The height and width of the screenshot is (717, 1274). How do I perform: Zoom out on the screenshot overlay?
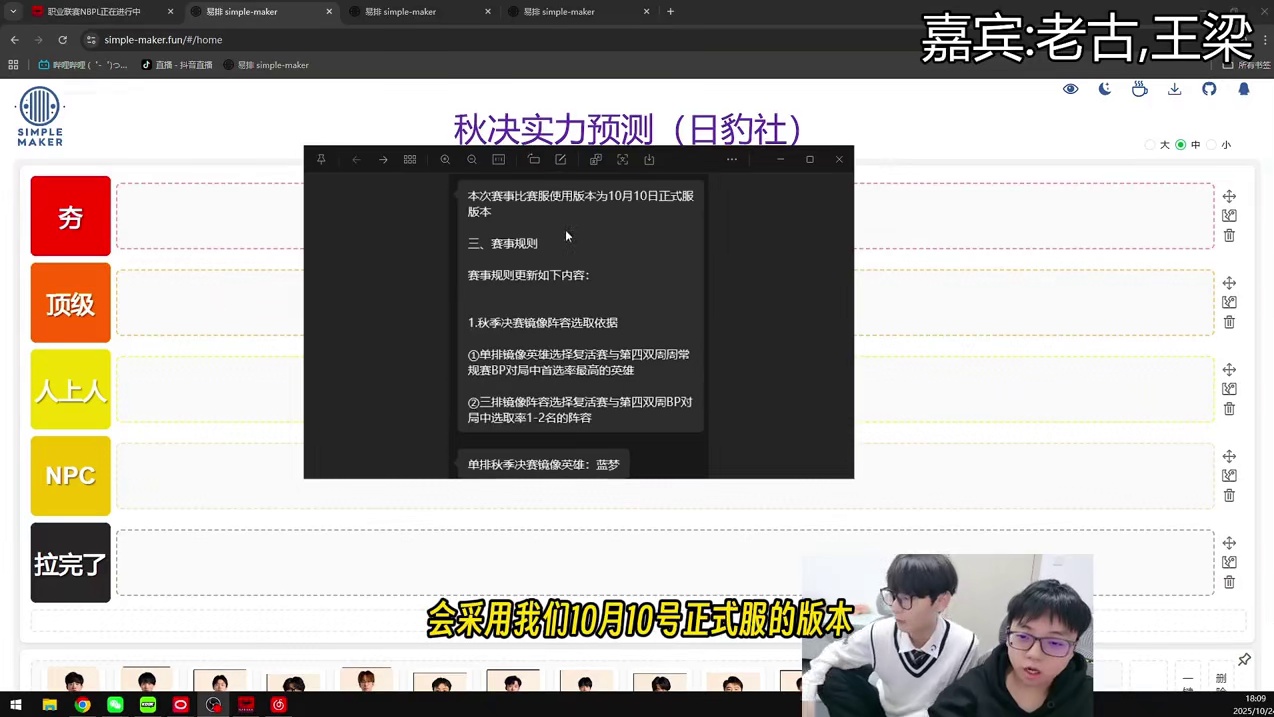tap(471, 160)
